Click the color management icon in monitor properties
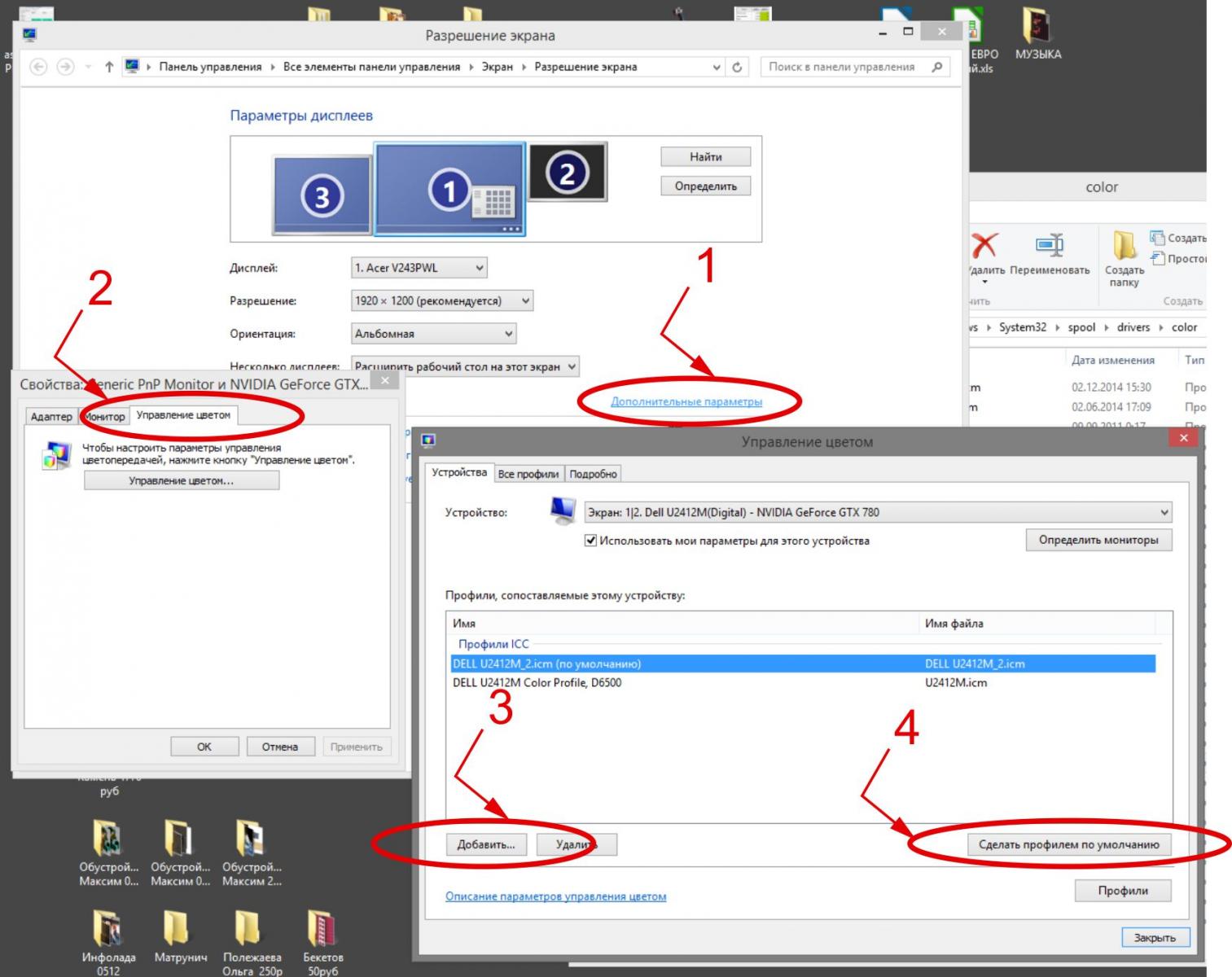Screen dimensions: 1232x977 click(x=57, y=456)
